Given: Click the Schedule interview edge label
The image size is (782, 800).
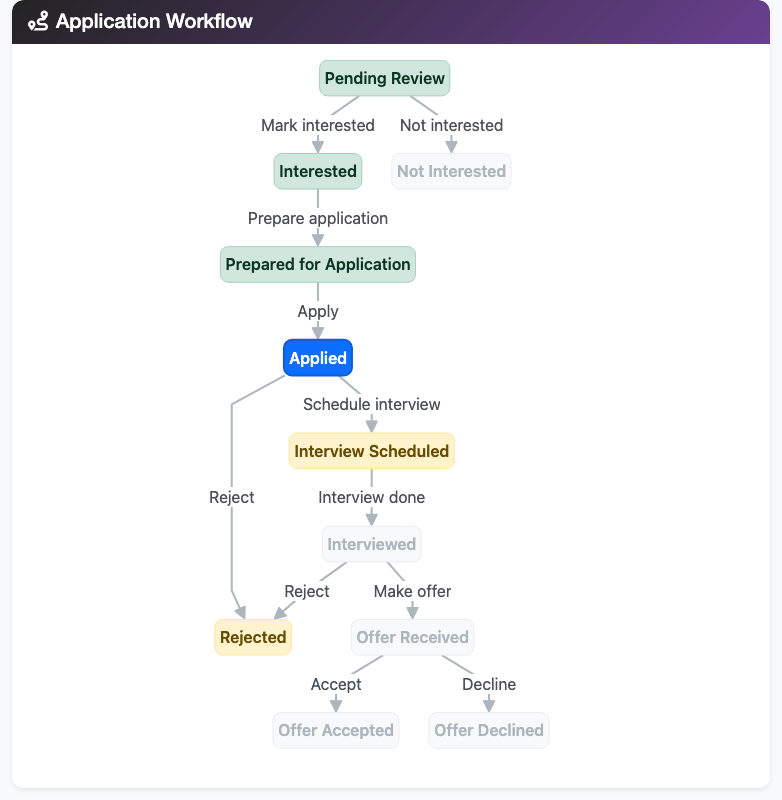Looking at the screenshot, I should [x=371, y=404].
